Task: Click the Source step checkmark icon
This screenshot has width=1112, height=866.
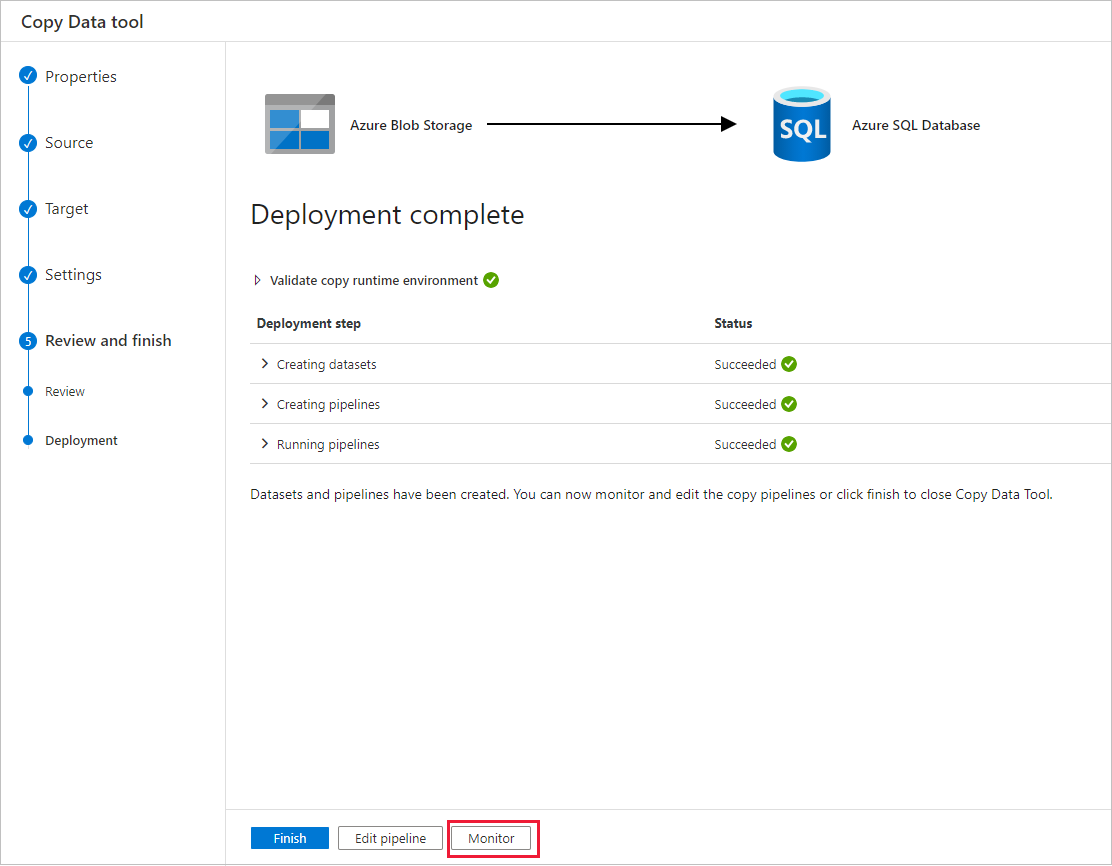Action: tap(27, 142)
